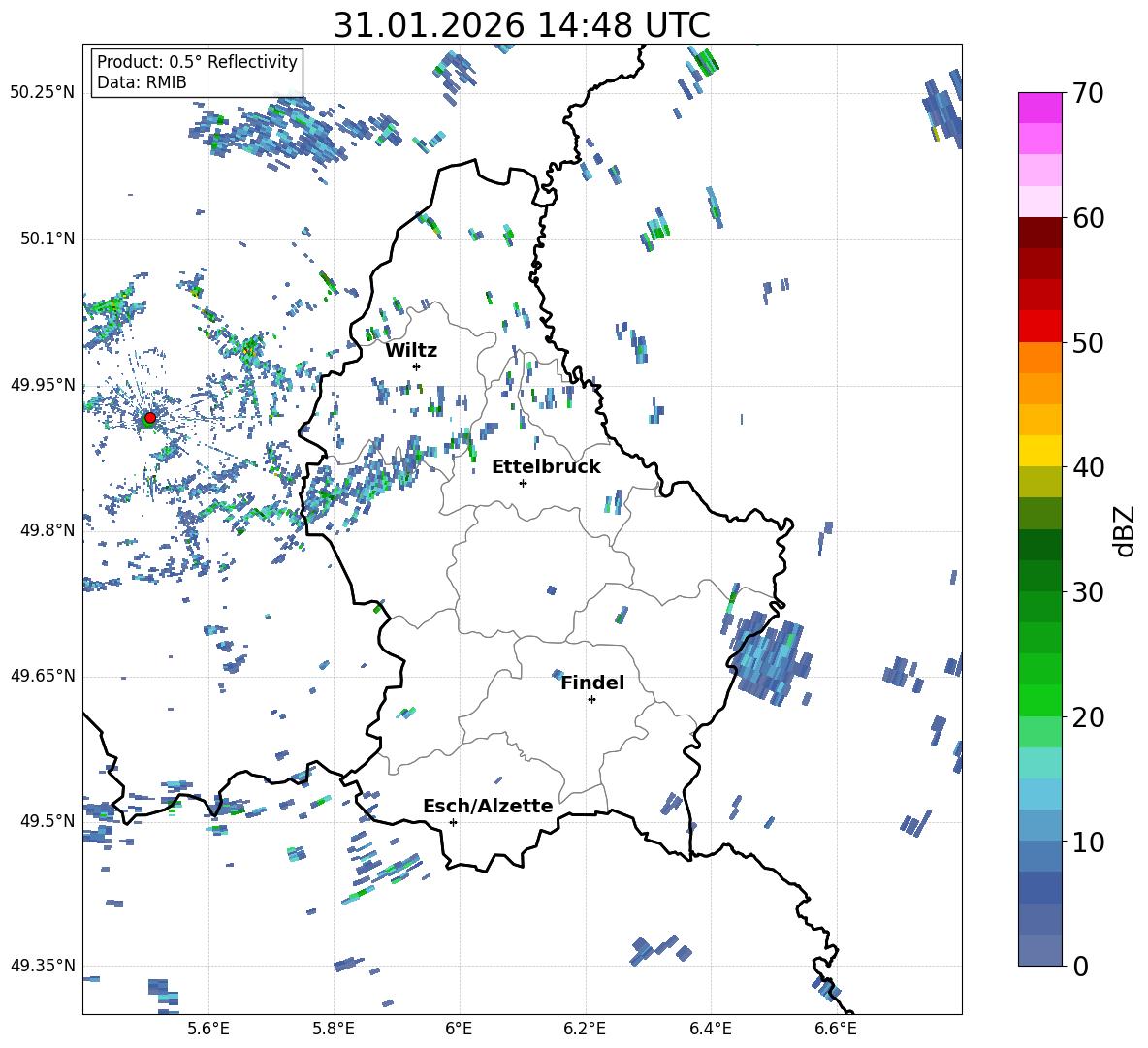The image size is (1148, 1048).
Task: Click the timestamp title 31.01.2026 14:48 UTC
Action: click(x=522, y=25)
